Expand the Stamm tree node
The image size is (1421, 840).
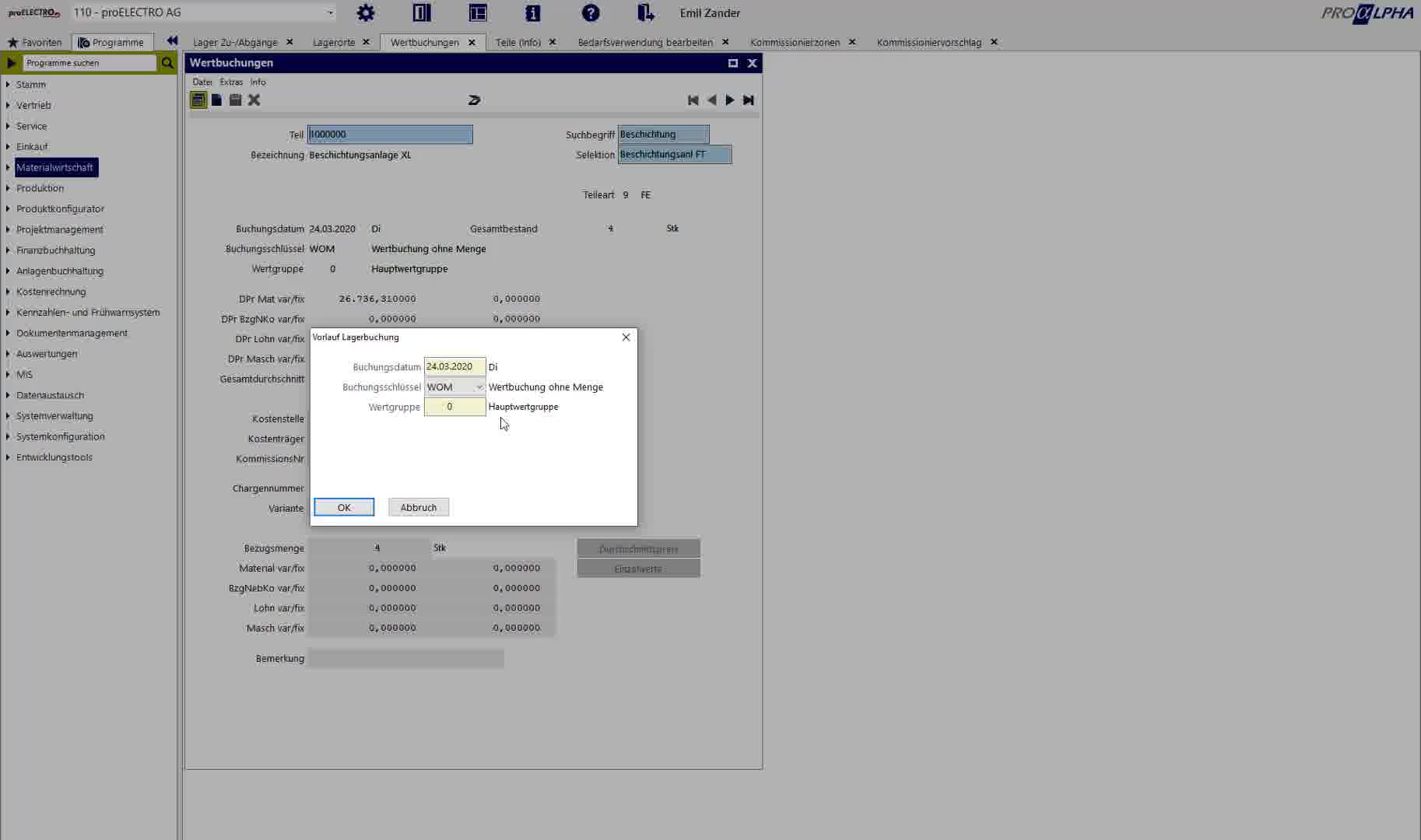point(8,84)
